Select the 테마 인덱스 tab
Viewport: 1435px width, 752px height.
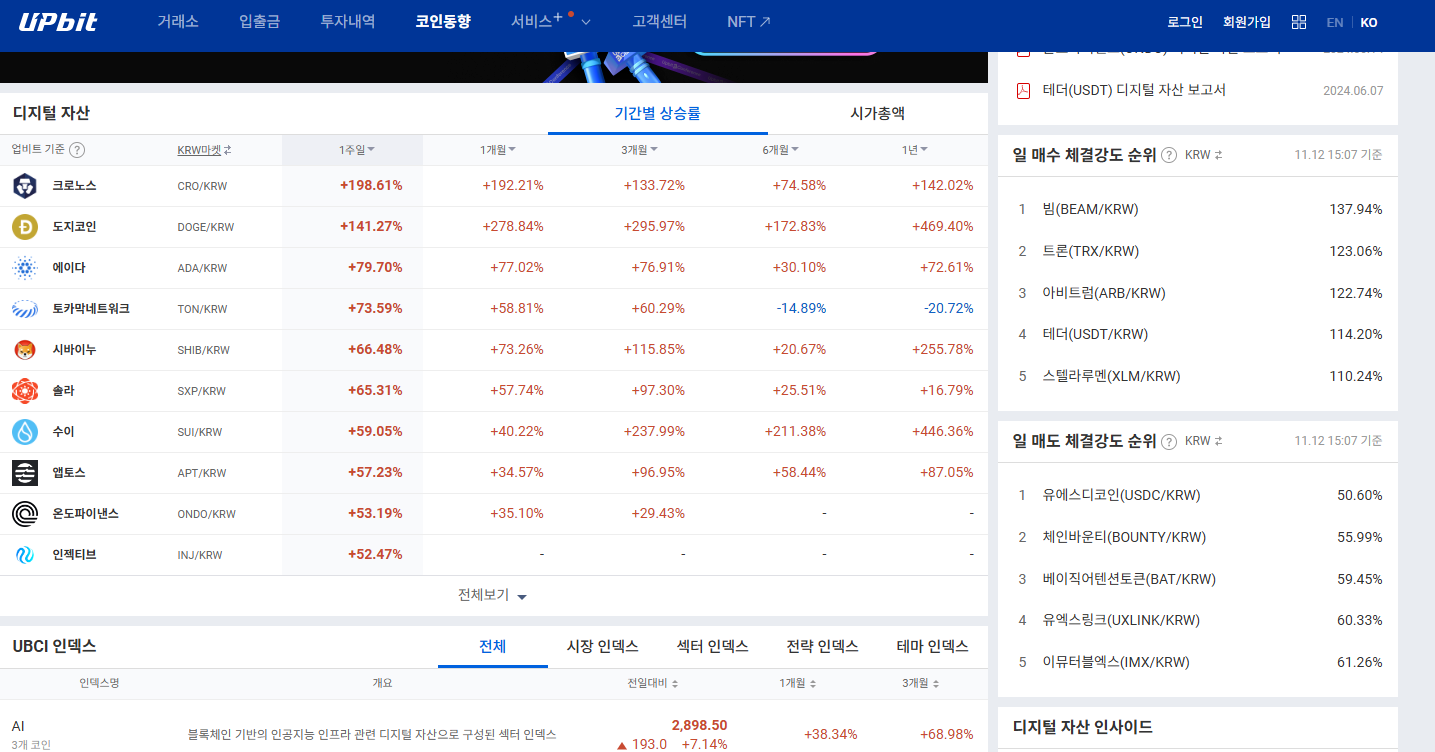point(933,646)
